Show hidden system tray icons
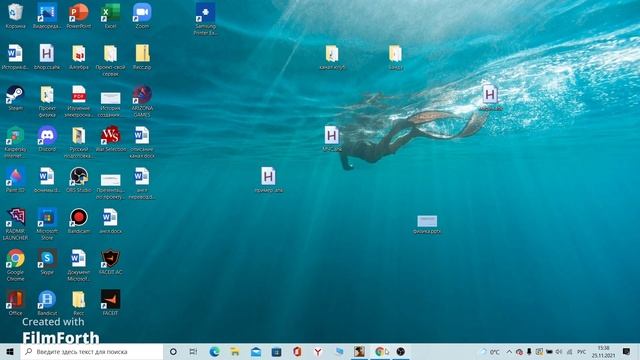This screenshot has width=640, height=360. point(509,351)
